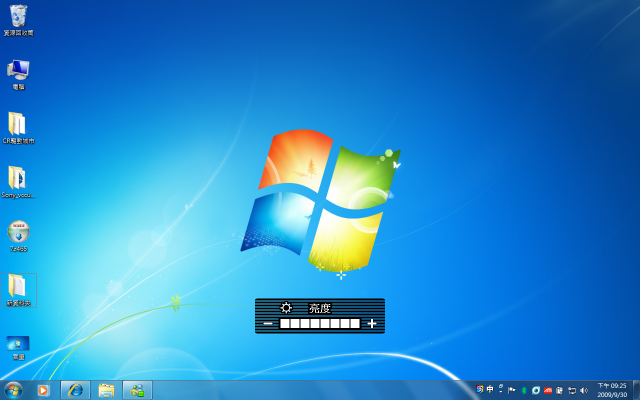Select the Windows wallpaper image file icon
Screen dimensions: 640x400
(18, 348)
